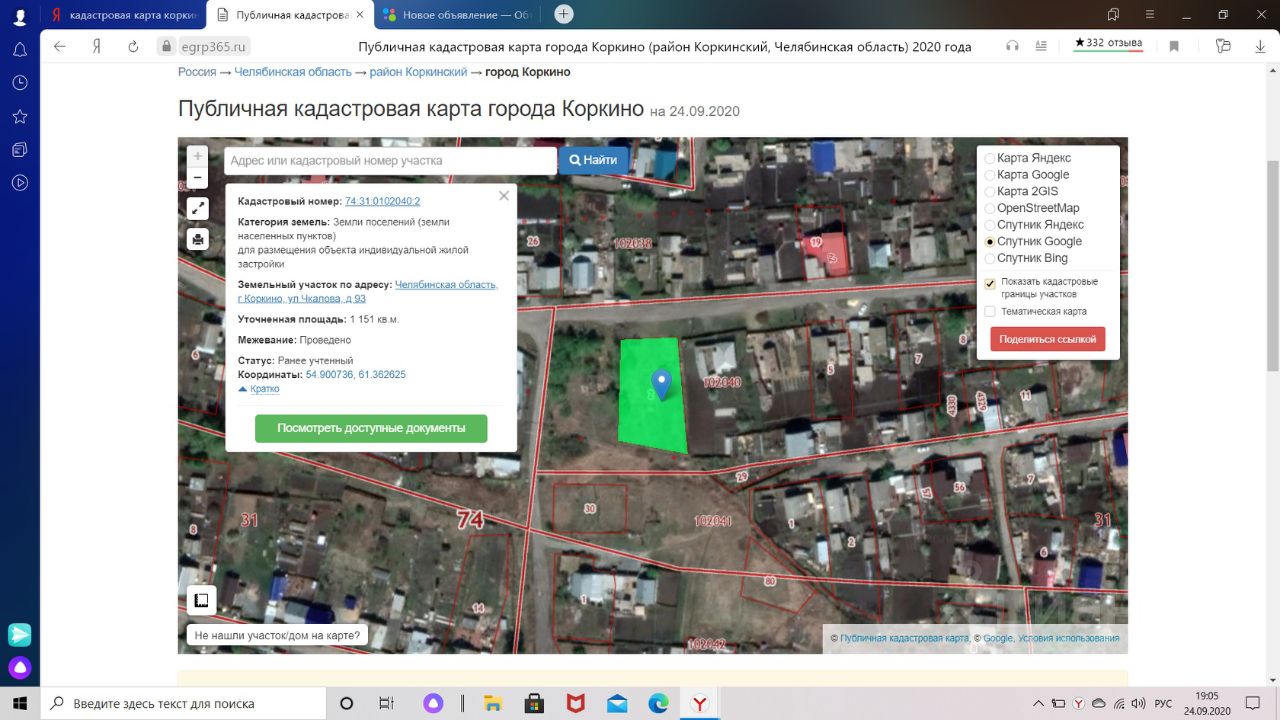Enable the Тематическая карта checkbox
The width and height of the screenshot is (1280, 720).
pyautogui.click(x=990, y=311)
